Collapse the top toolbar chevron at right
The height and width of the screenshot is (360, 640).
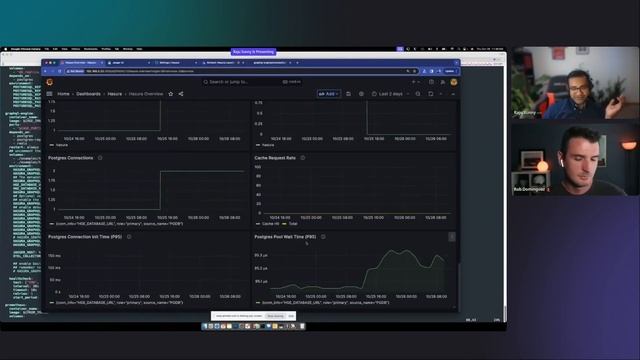(x=453, y=94)
